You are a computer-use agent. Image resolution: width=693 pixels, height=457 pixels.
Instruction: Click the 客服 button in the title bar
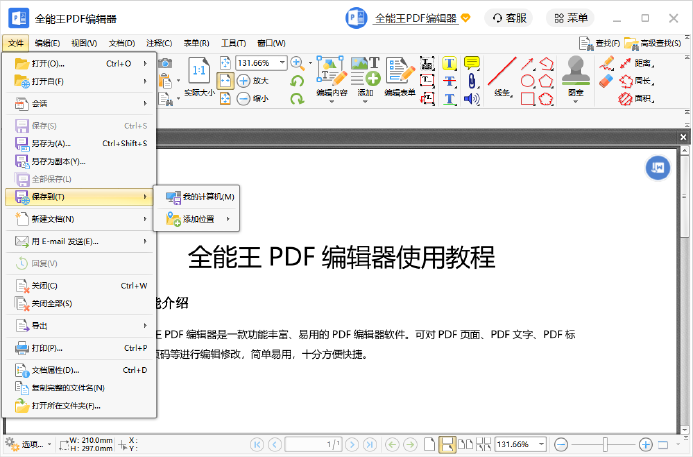(x=508, y=18)
